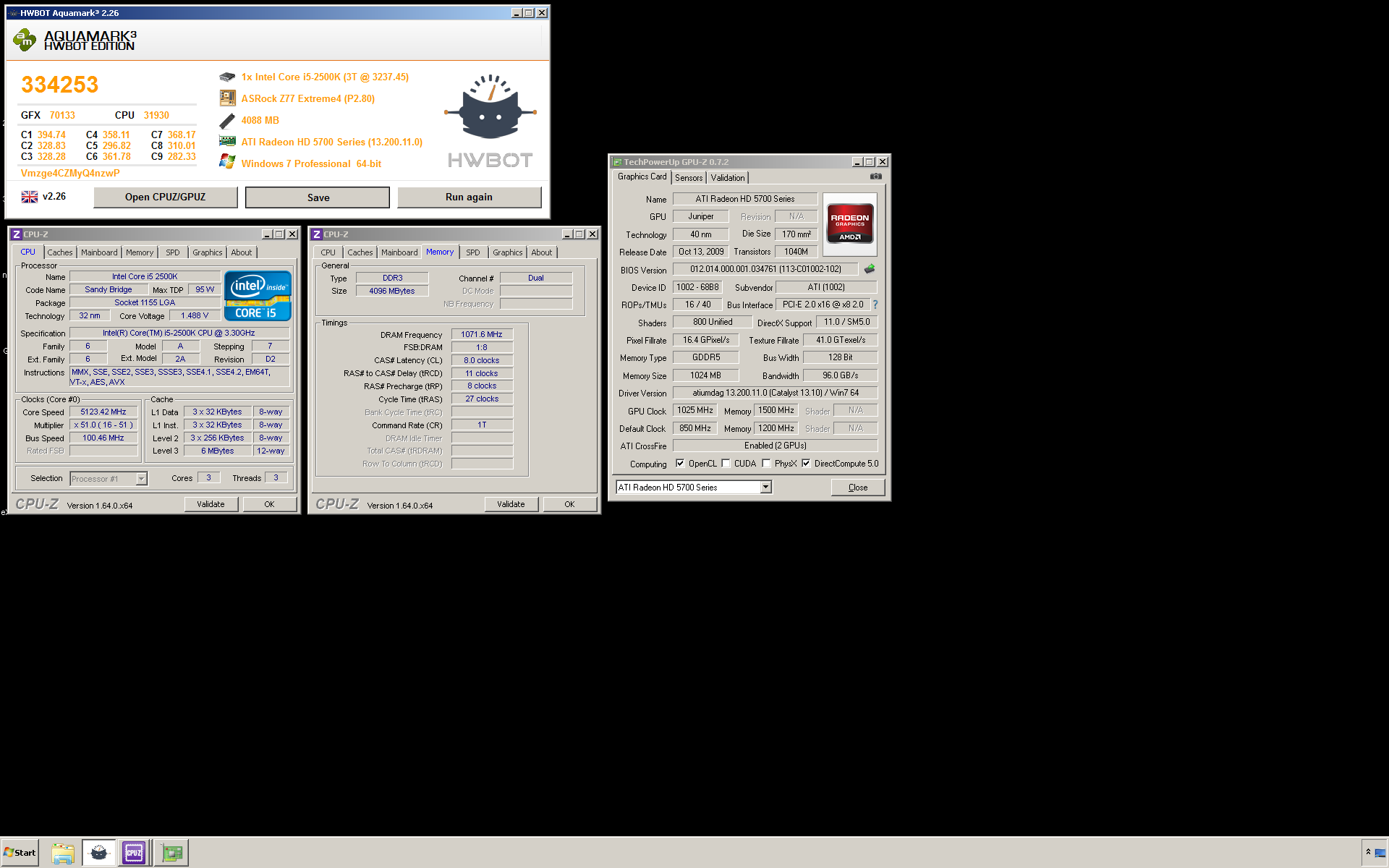Open Windows Explorer from the taskbar
1389x868 pixels.
click(63, 853)
